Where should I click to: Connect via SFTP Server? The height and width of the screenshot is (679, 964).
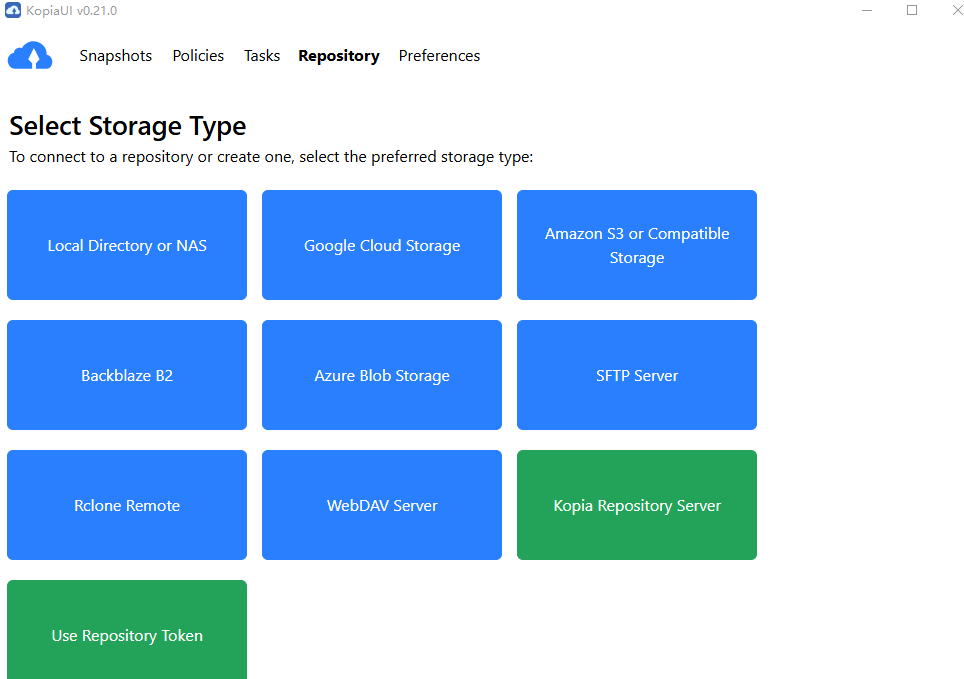(x=637, y=375)
